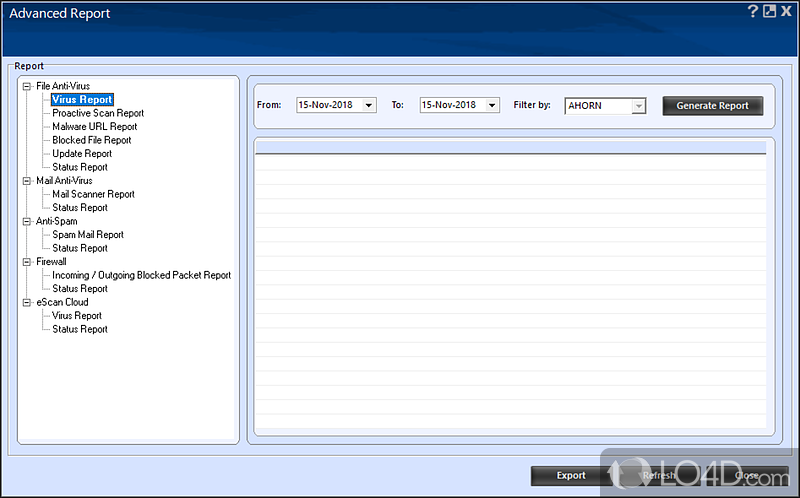Viewport: 800px width, 498px height.
Task: Select Status Report under eScan Cloud
Action: click(80, 329)
